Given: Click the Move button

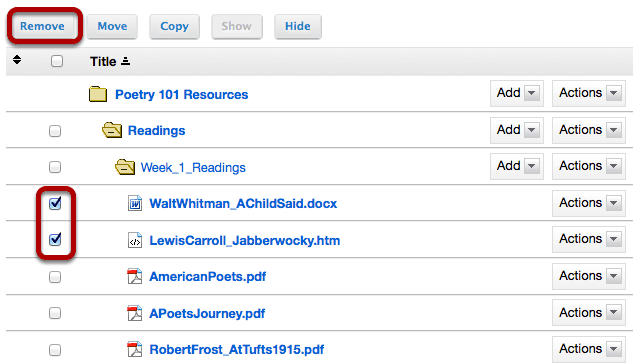Looking at the screenshot, I should click(112, 26).
